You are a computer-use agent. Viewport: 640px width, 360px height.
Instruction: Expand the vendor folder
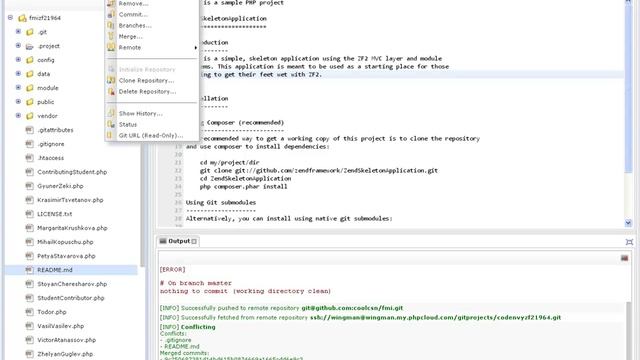point(18,116)
